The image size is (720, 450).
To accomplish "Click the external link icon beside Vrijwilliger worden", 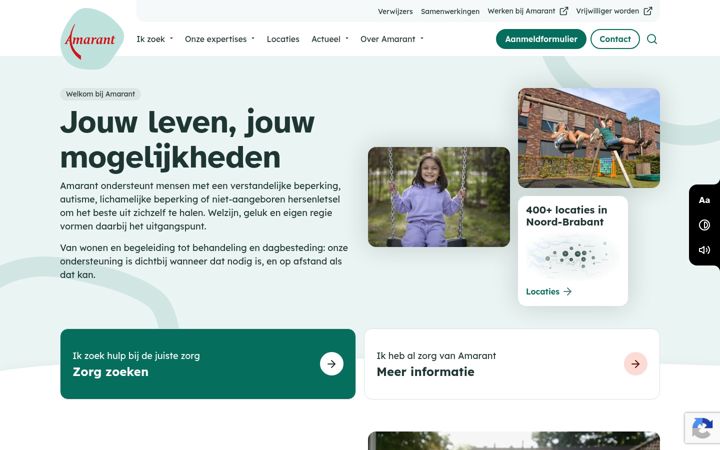I will click(x=647, y=11).
